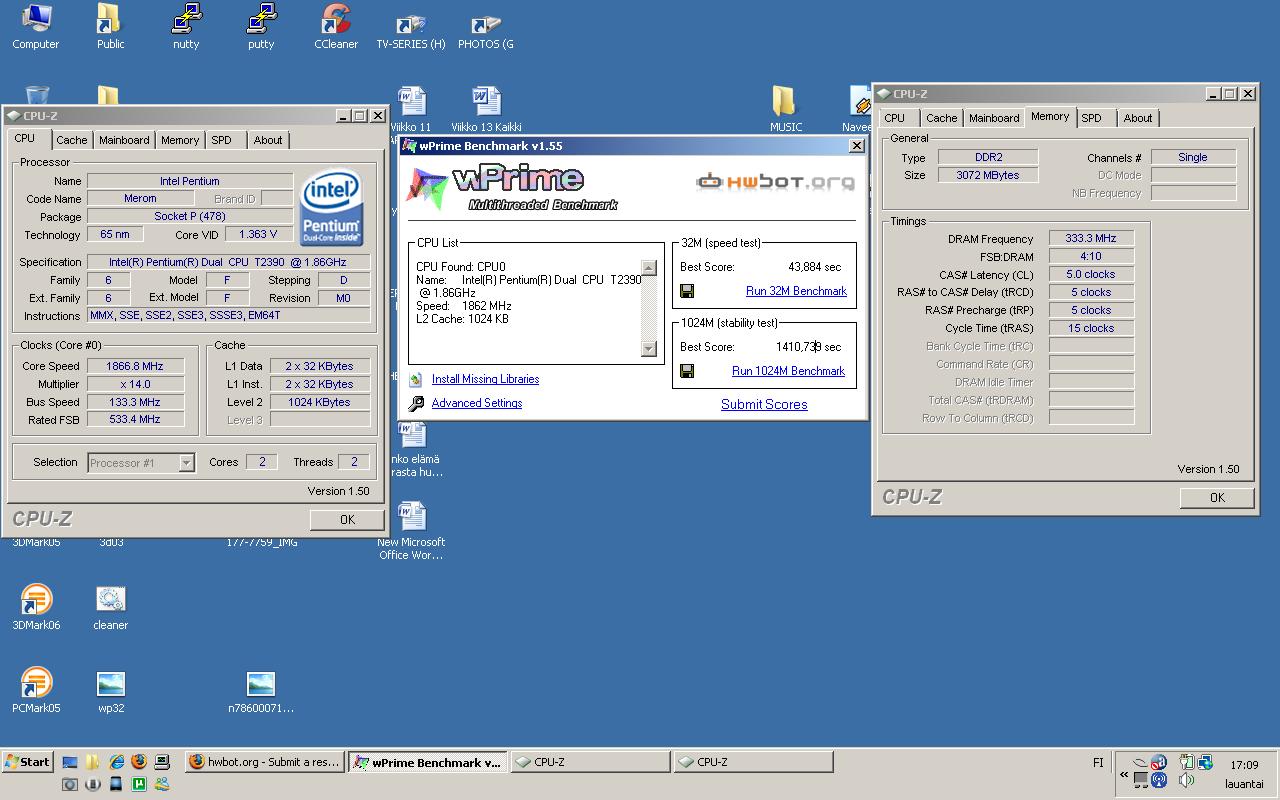1280x800 pixels.
Task: Click the Run 32M Benchmark link
Action: (x=796, y=291)
